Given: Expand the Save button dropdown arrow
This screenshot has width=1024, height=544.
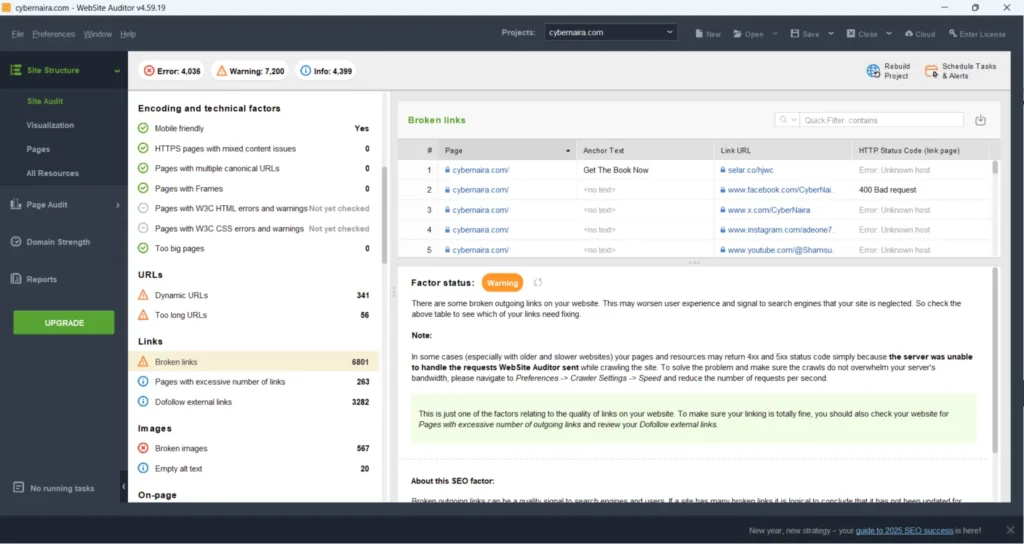Looking at the screenshot, I should [x=831, y=34].
